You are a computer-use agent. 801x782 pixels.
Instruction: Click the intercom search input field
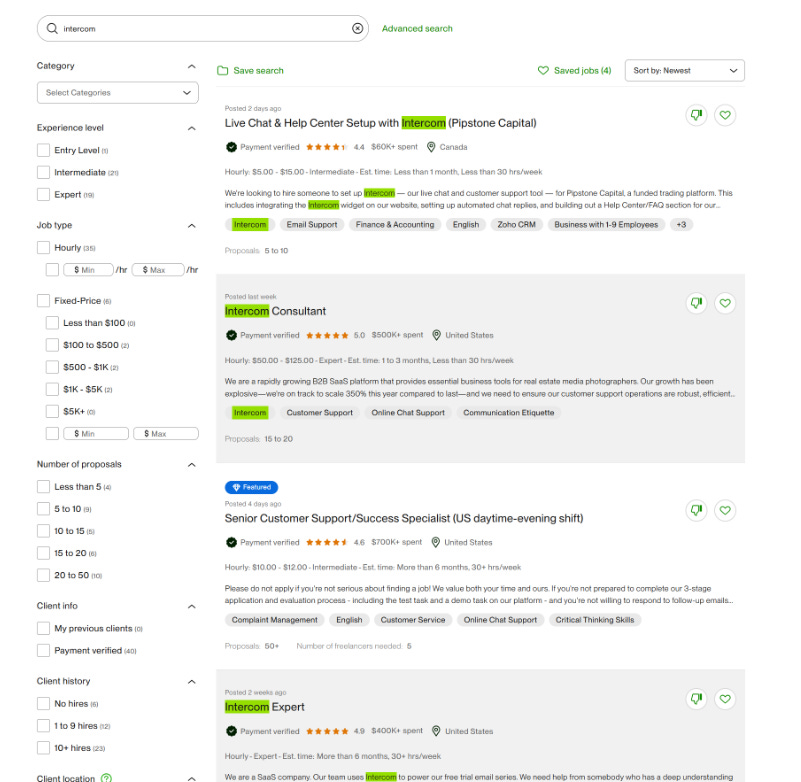204,29
